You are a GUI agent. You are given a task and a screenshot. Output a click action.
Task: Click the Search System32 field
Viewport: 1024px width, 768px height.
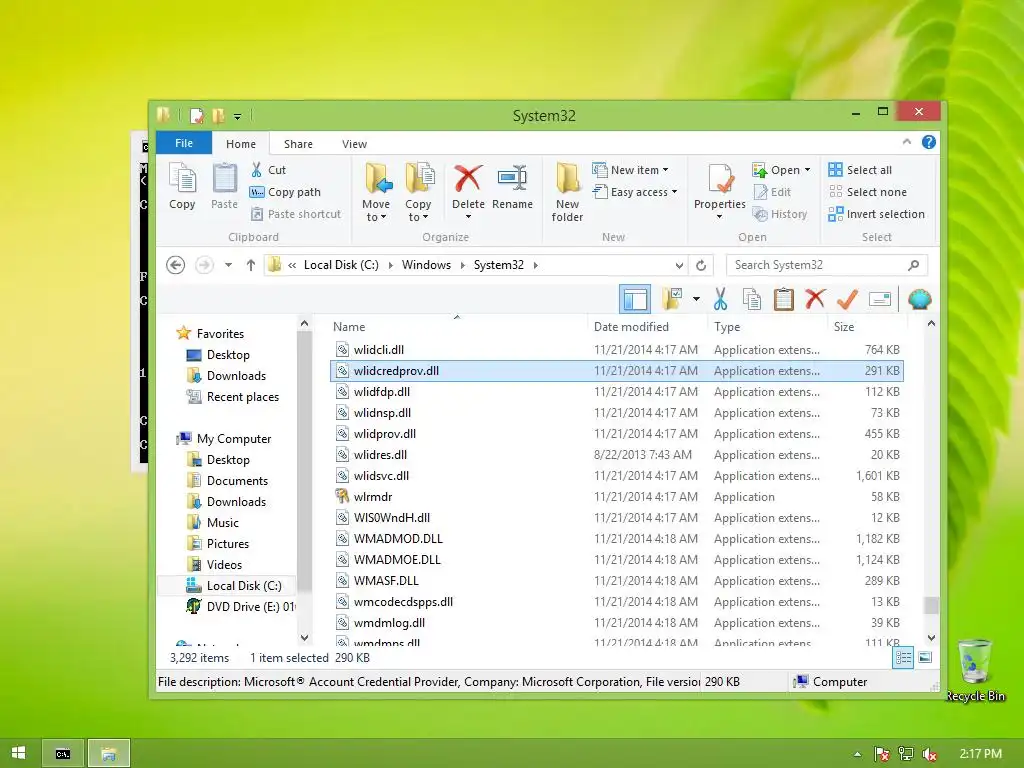coord(827,265)
